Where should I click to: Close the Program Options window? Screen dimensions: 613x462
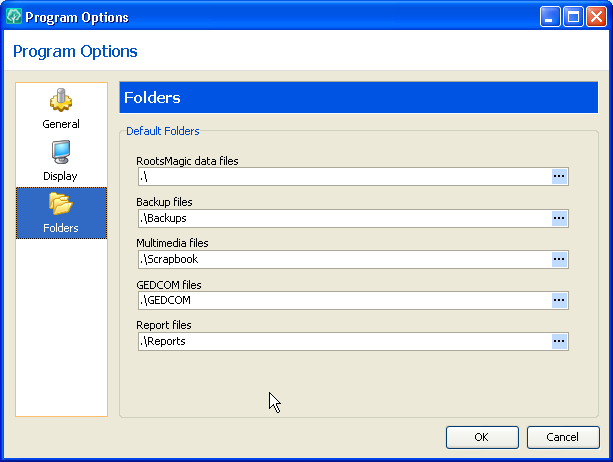point(596,17)
